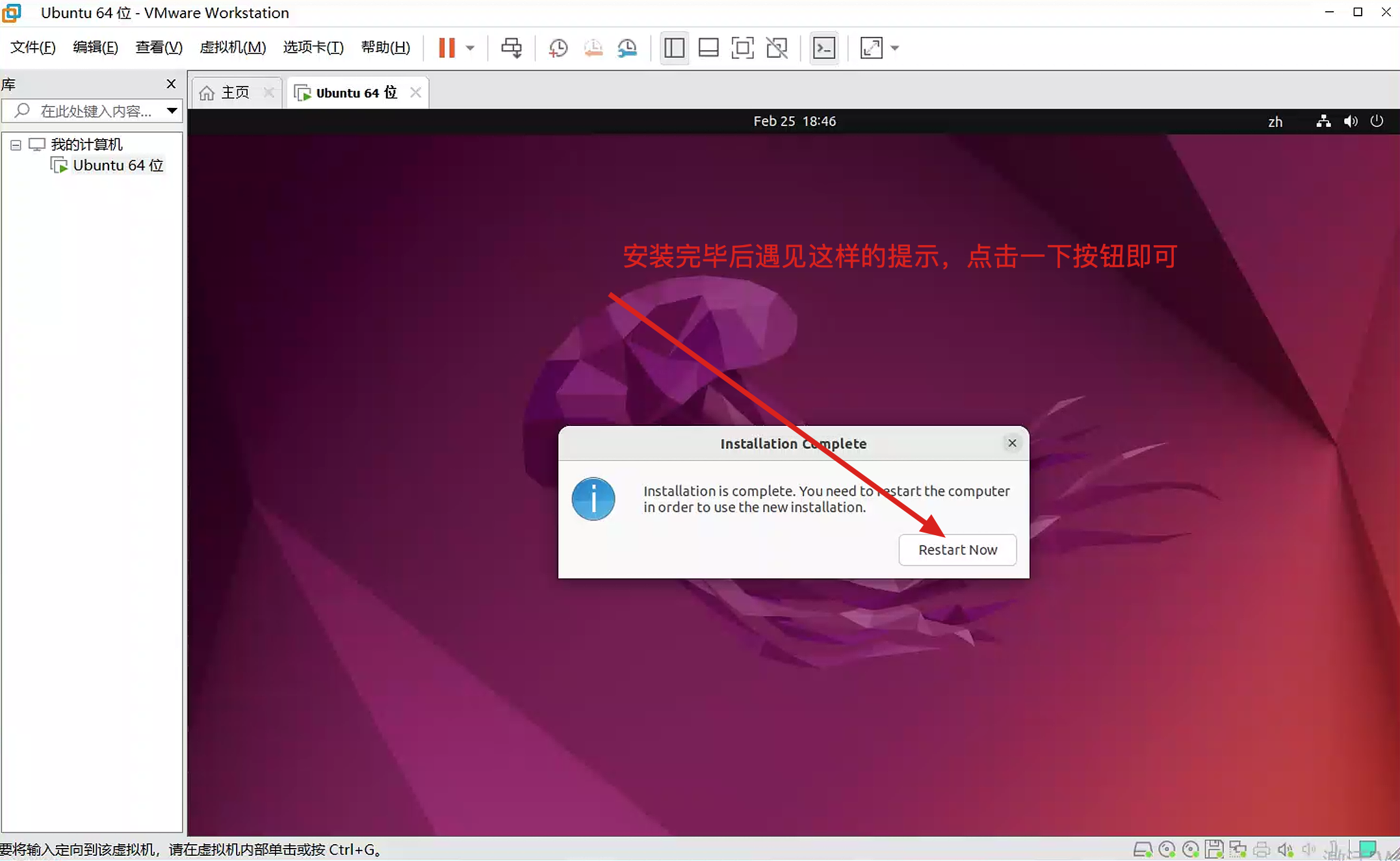Close the Installation Complete dialog

[x=1012, y=443]
